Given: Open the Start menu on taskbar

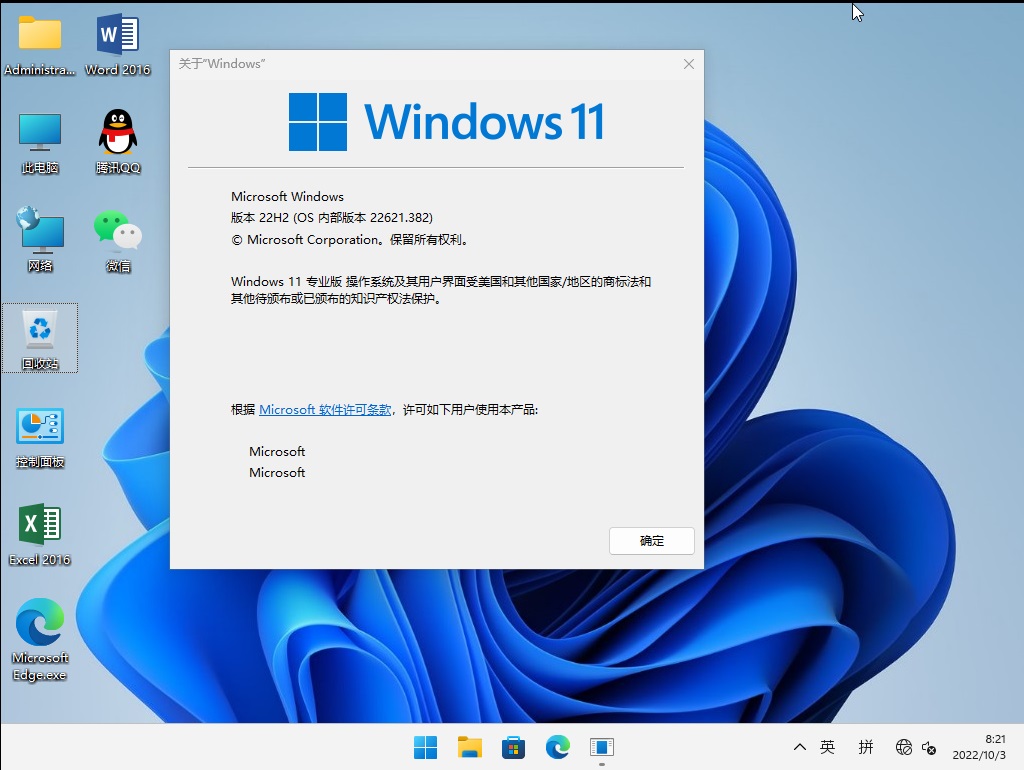Looking at the screenshot, I should tap(425, 747).
